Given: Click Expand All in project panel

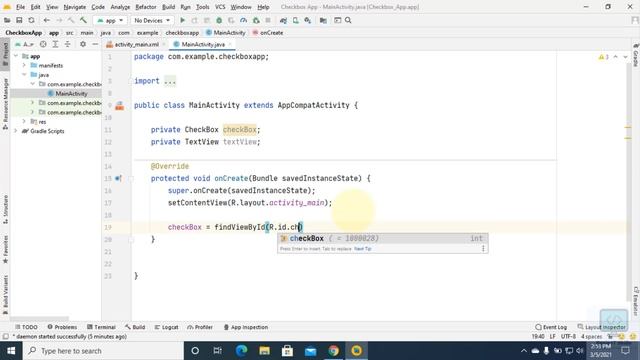Looking at the screenshot, I should (x=55, y=44).
